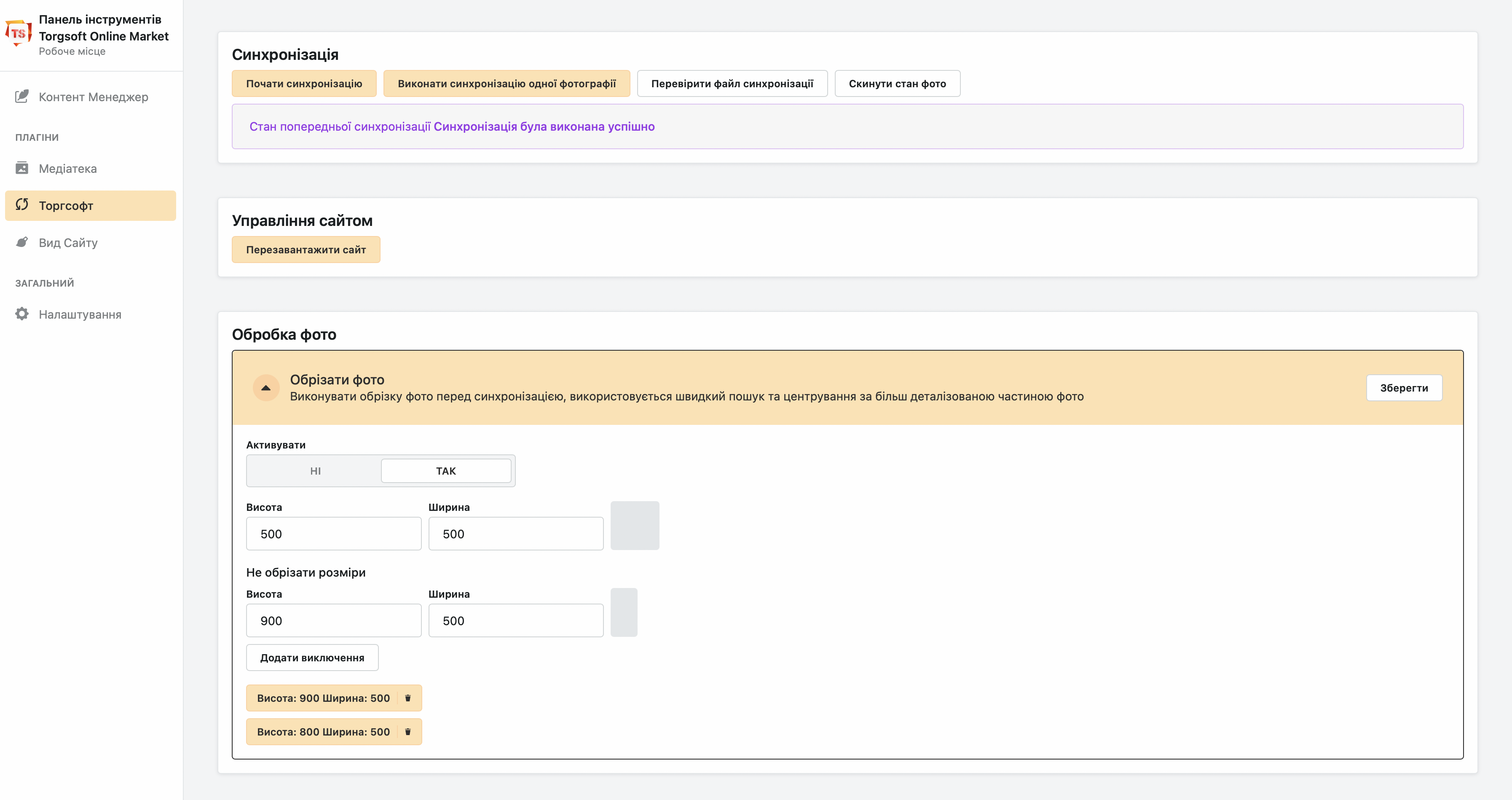
Task: Open the Налаштування menu item
Action: (80, 314)
